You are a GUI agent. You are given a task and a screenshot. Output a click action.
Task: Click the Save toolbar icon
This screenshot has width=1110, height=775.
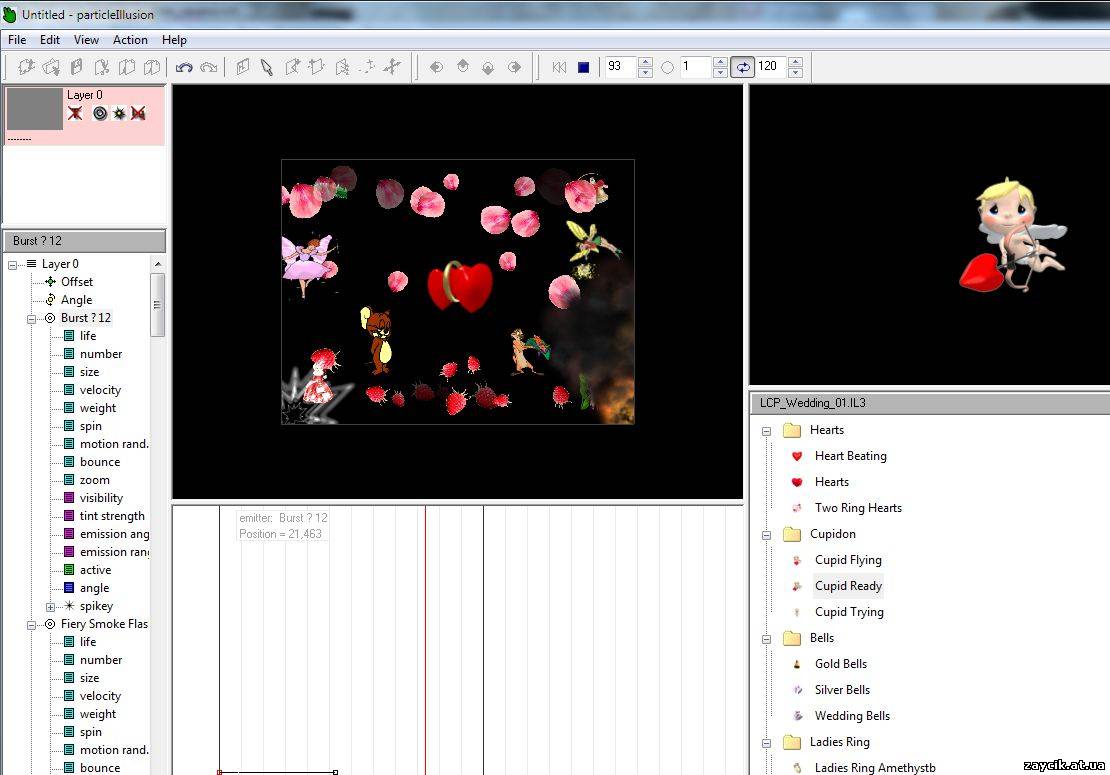(76, 67)
